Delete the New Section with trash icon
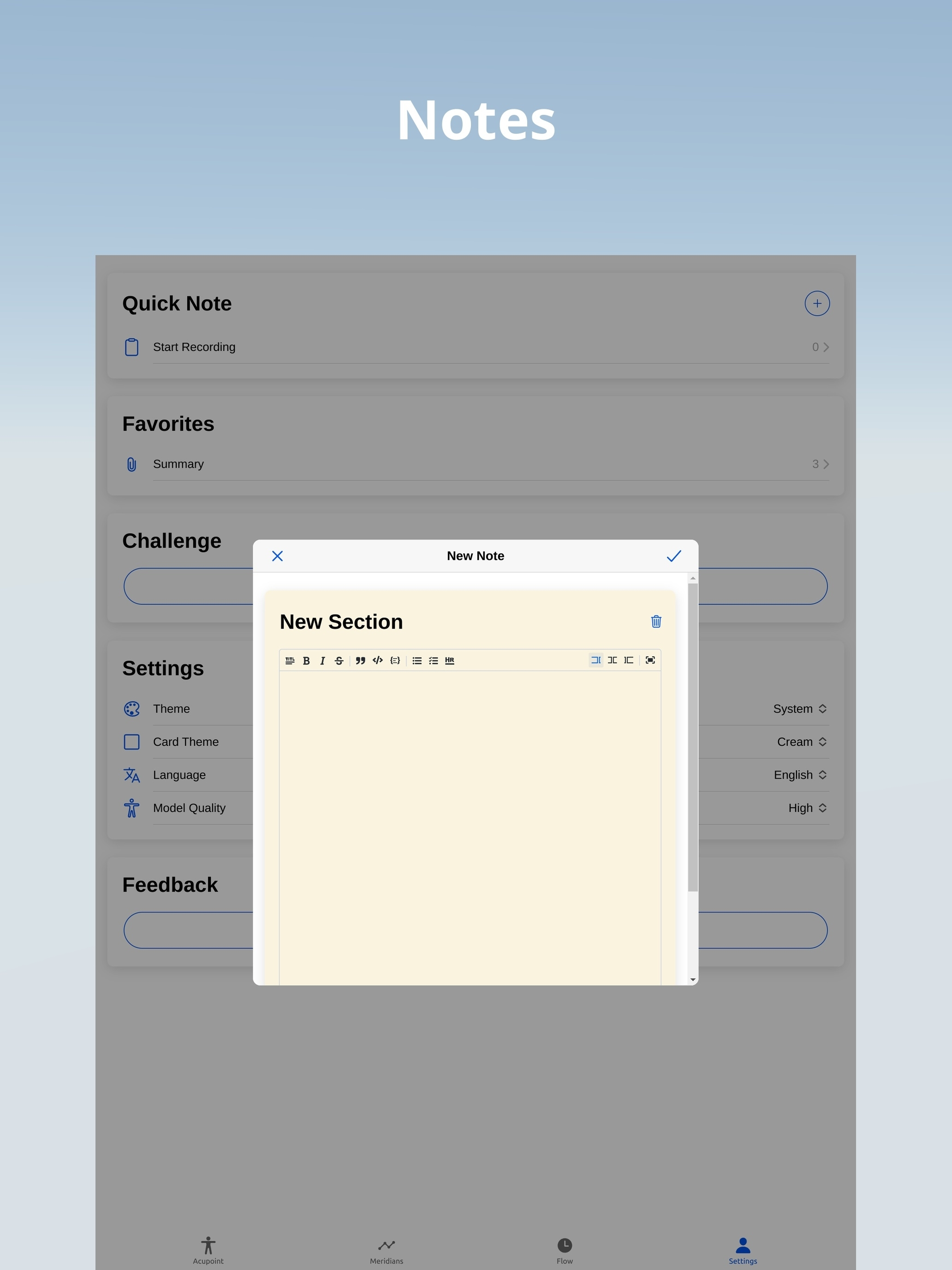Image resolution: width=952 pixels, height=1270 pixels. 656,621
